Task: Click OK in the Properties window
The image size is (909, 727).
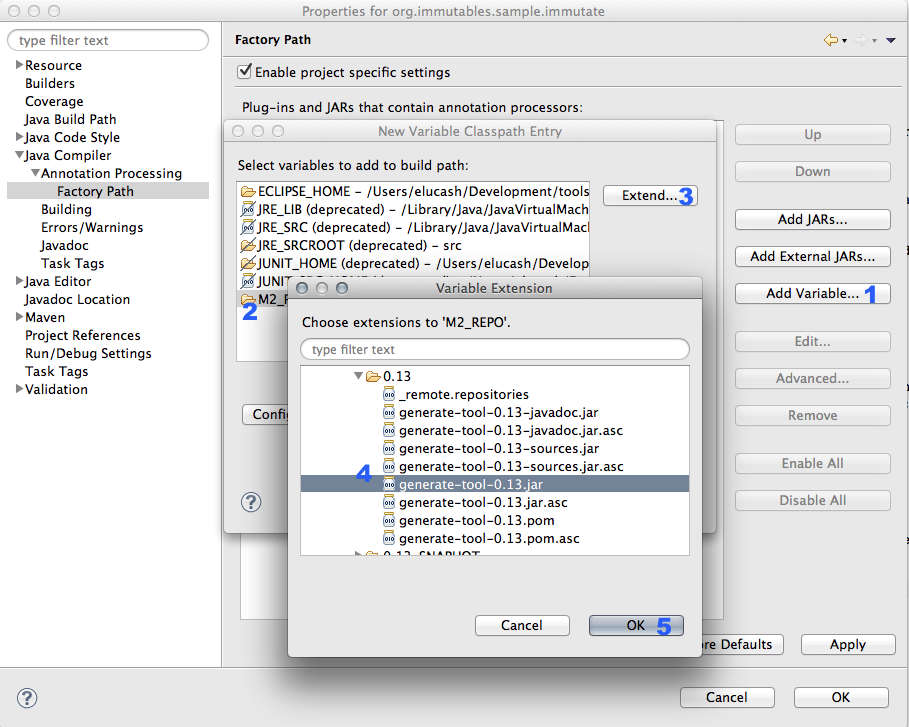Action: pos(841,697)
